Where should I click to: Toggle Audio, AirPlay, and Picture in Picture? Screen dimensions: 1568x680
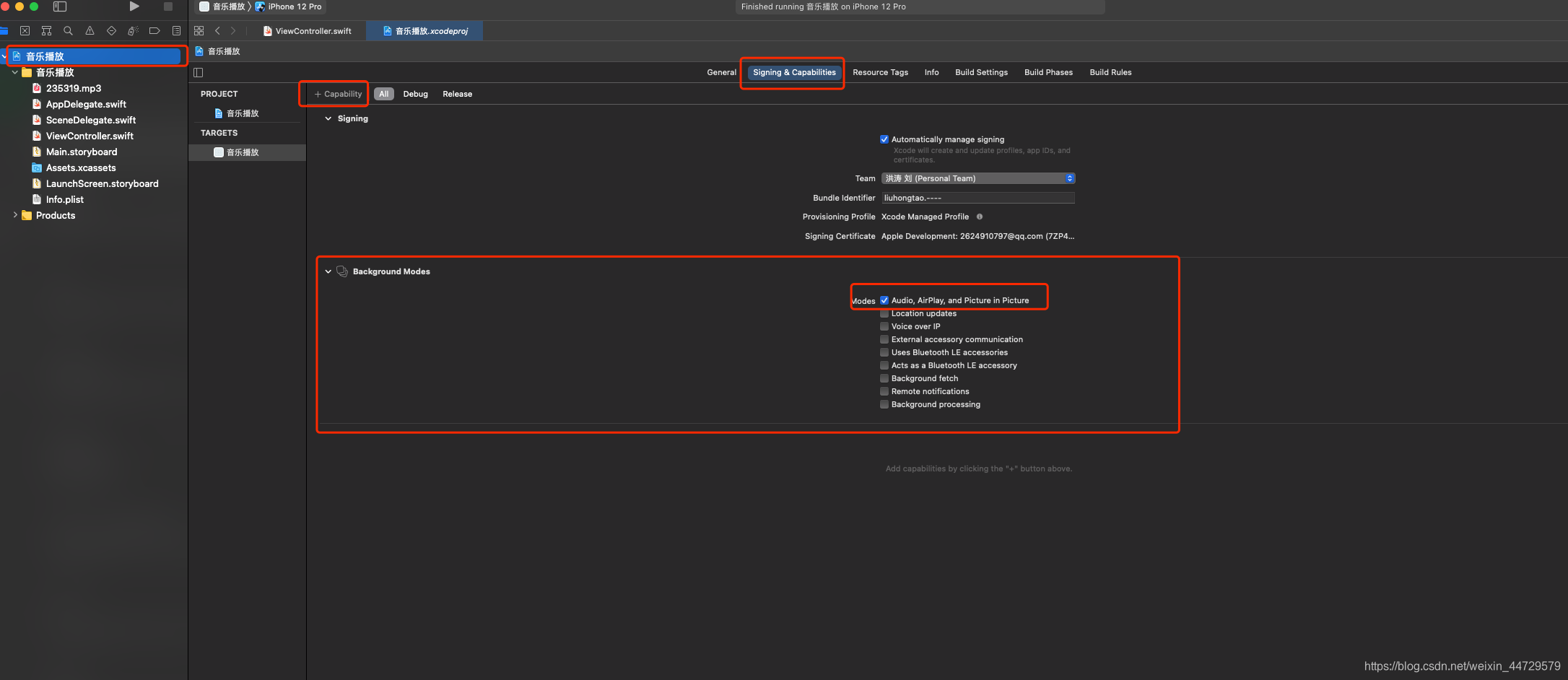click(x=884, y=300)
